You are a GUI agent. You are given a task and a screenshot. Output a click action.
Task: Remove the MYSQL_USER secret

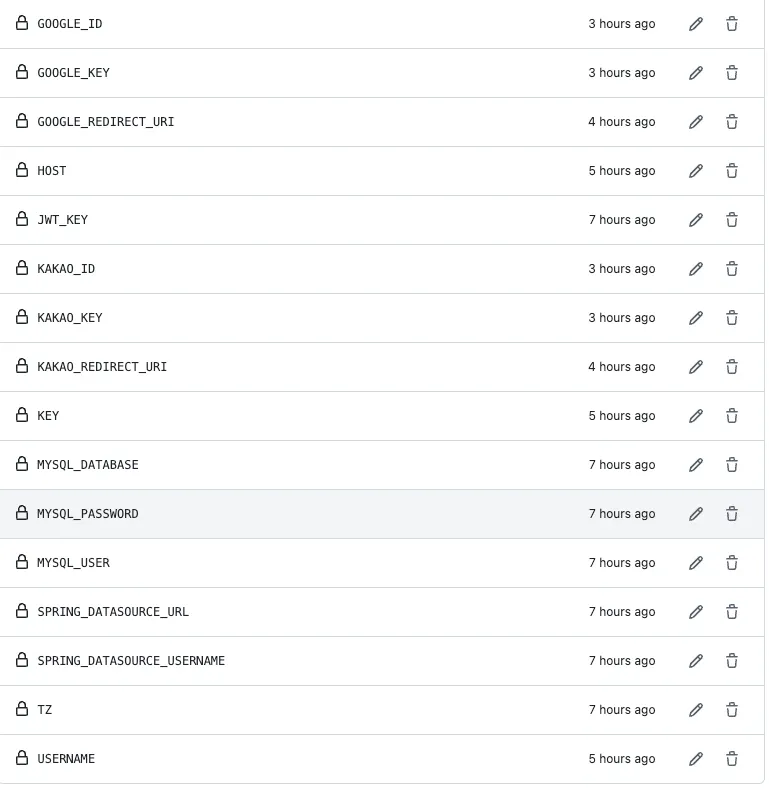pos(732,563)
